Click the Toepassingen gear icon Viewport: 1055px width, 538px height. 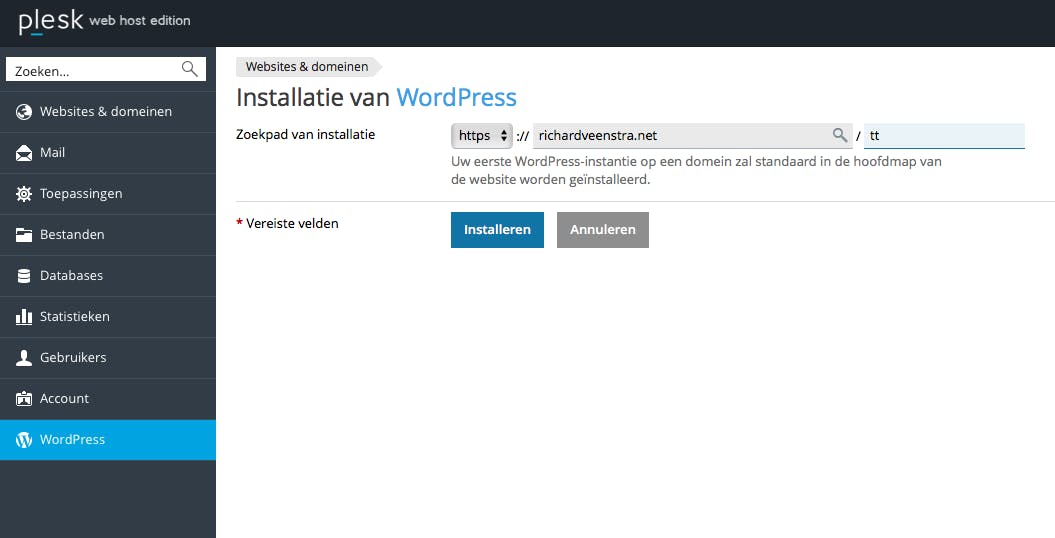(x=24, y=194)
